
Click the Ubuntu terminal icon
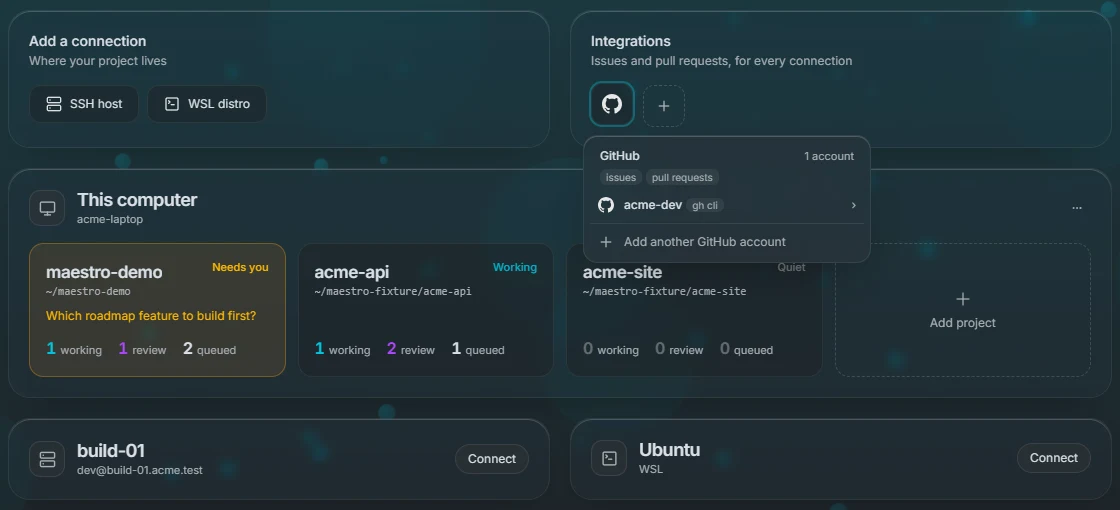[609, 459]
